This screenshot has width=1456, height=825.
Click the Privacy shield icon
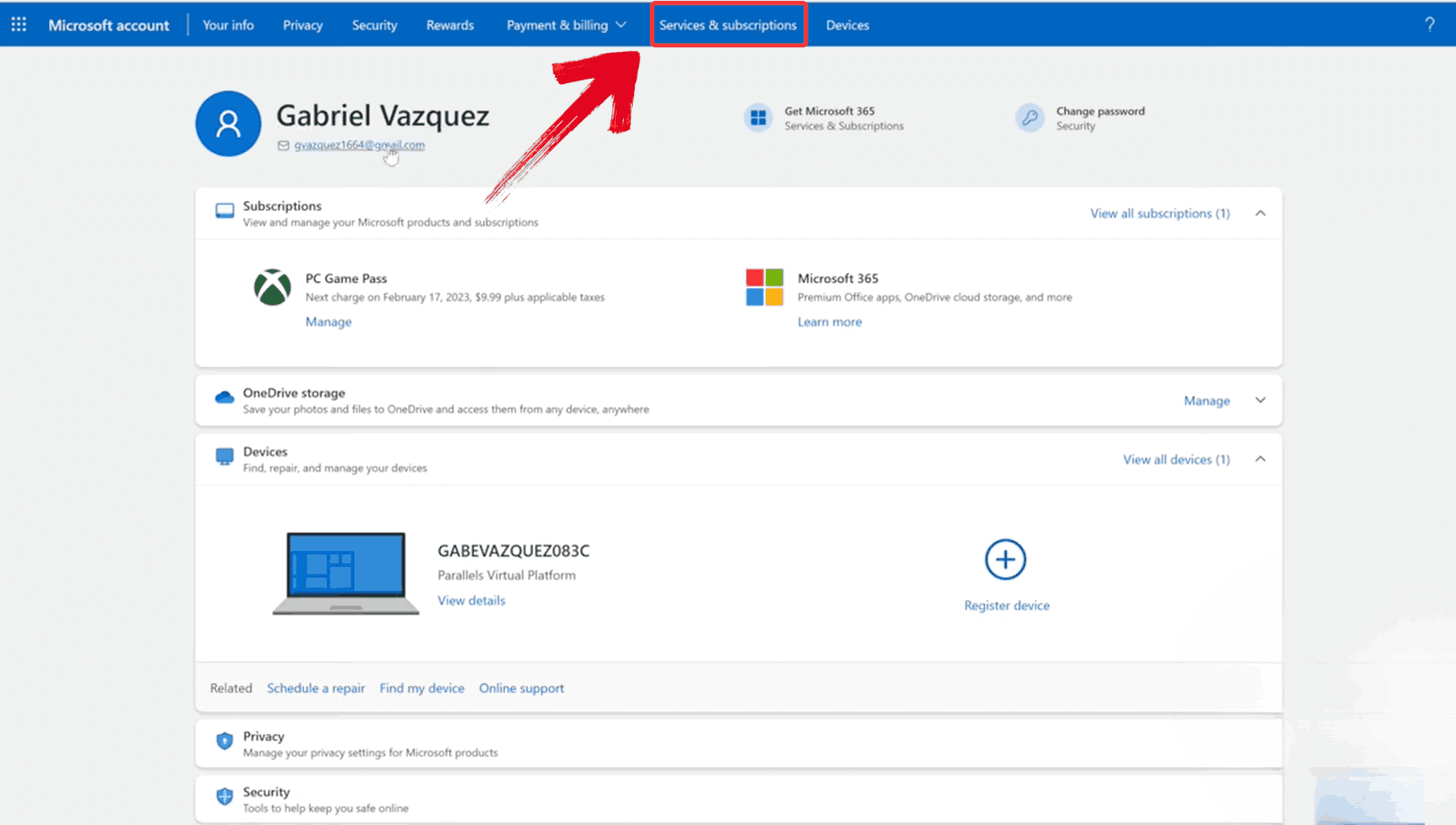pyautogui.click(x=224, y=740)
